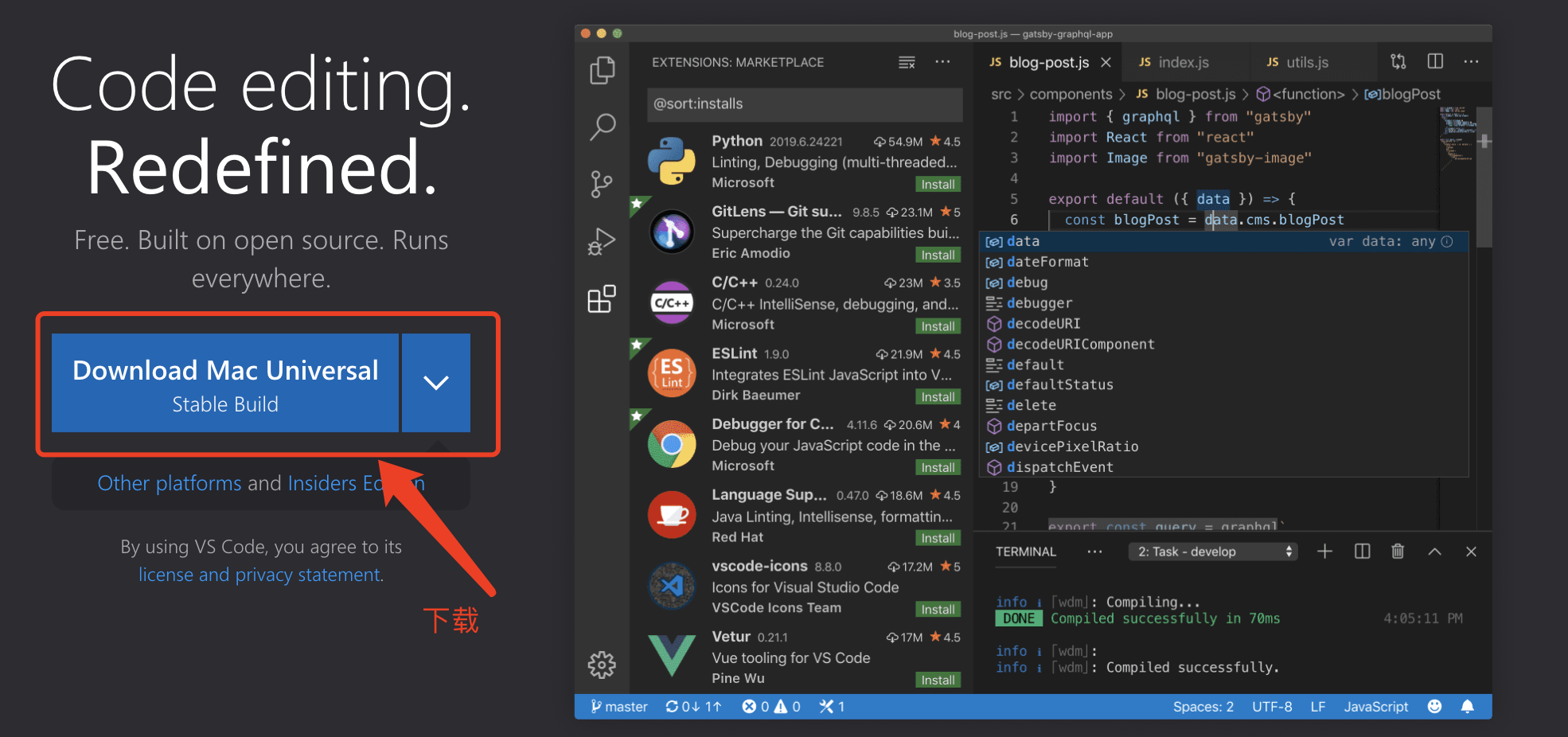Open Run and Debug icon in activity bar
Viewport: 1568px width, 737px height.
click(602, 242)
